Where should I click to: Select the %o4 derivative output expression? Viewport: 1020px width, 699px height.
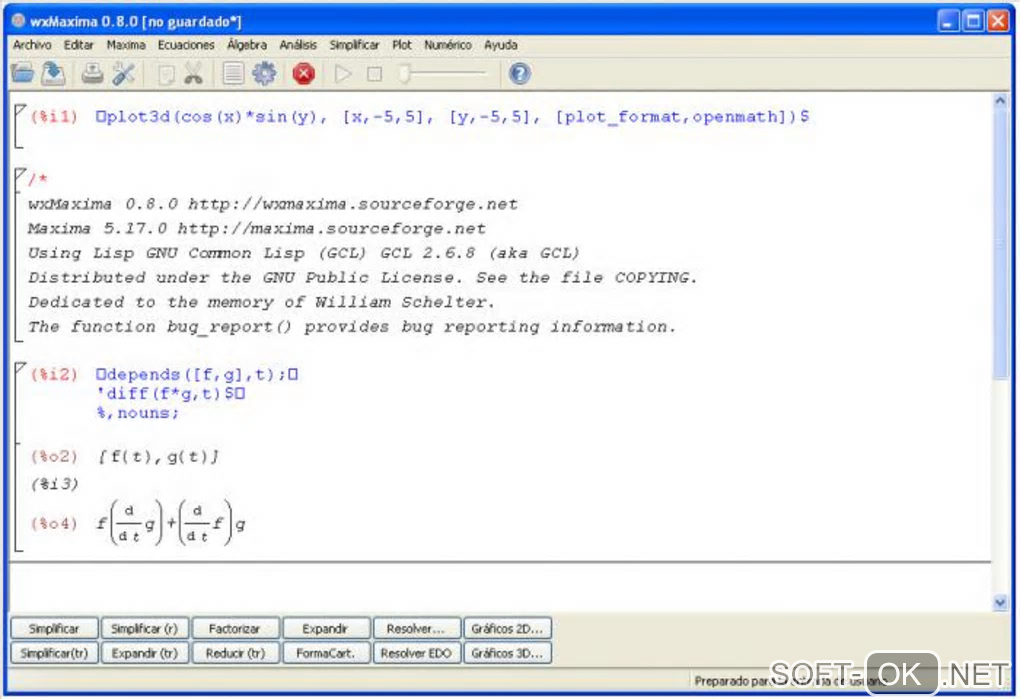tap(171, 523)
